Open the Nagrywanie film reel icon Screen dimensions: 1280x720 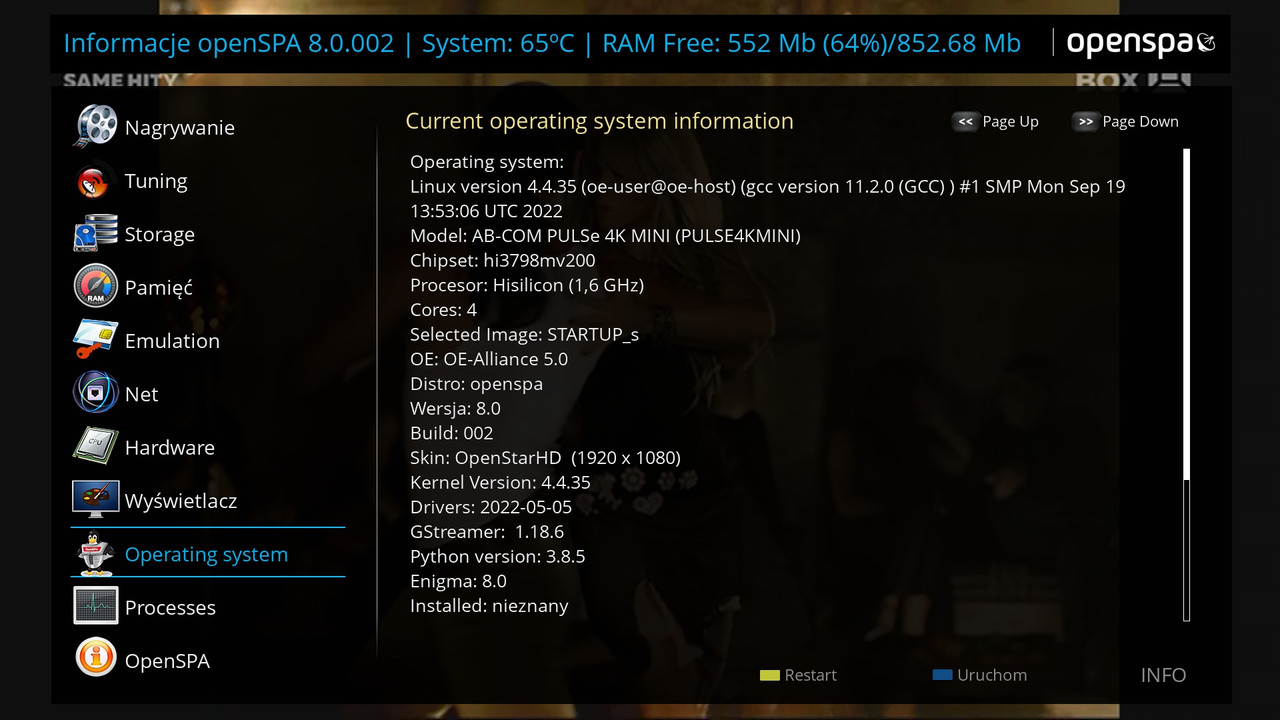[95, 126]
